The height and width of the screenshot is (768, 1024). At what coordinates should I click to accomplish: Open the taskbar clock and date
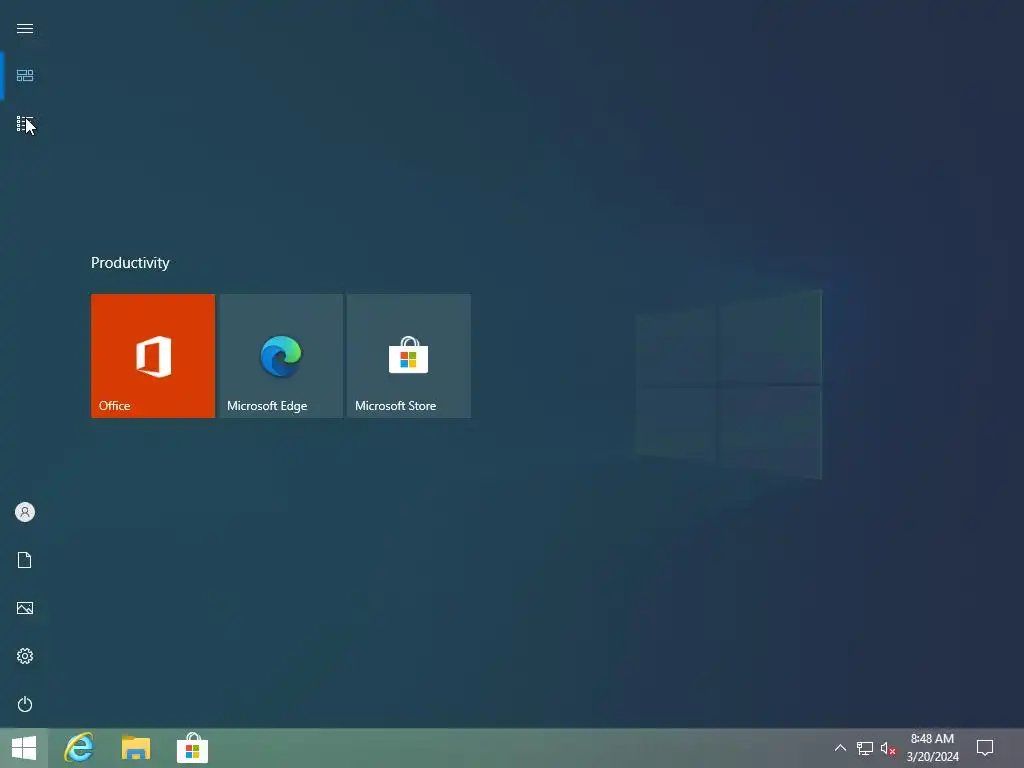click(933, 748)
